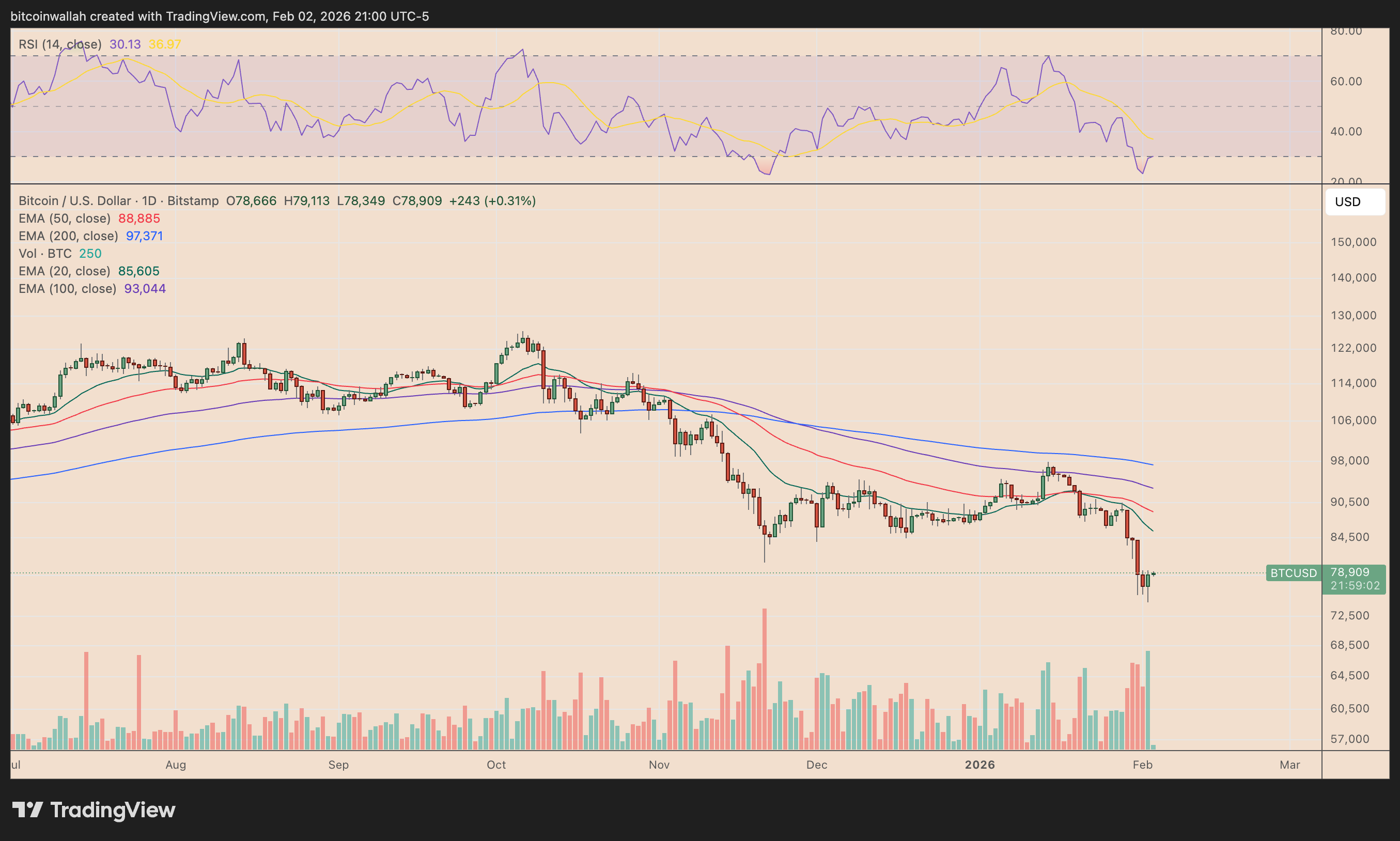Toggle the EMA (200, close) indicator
The image size is (1400, 841).
(x=69, y=236)
